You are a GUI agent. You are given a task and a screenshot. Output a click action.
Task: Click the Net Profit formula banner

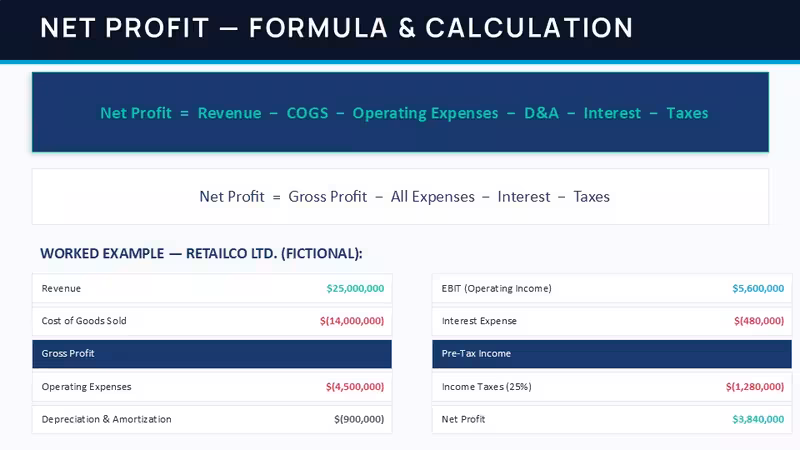point(400,112)
